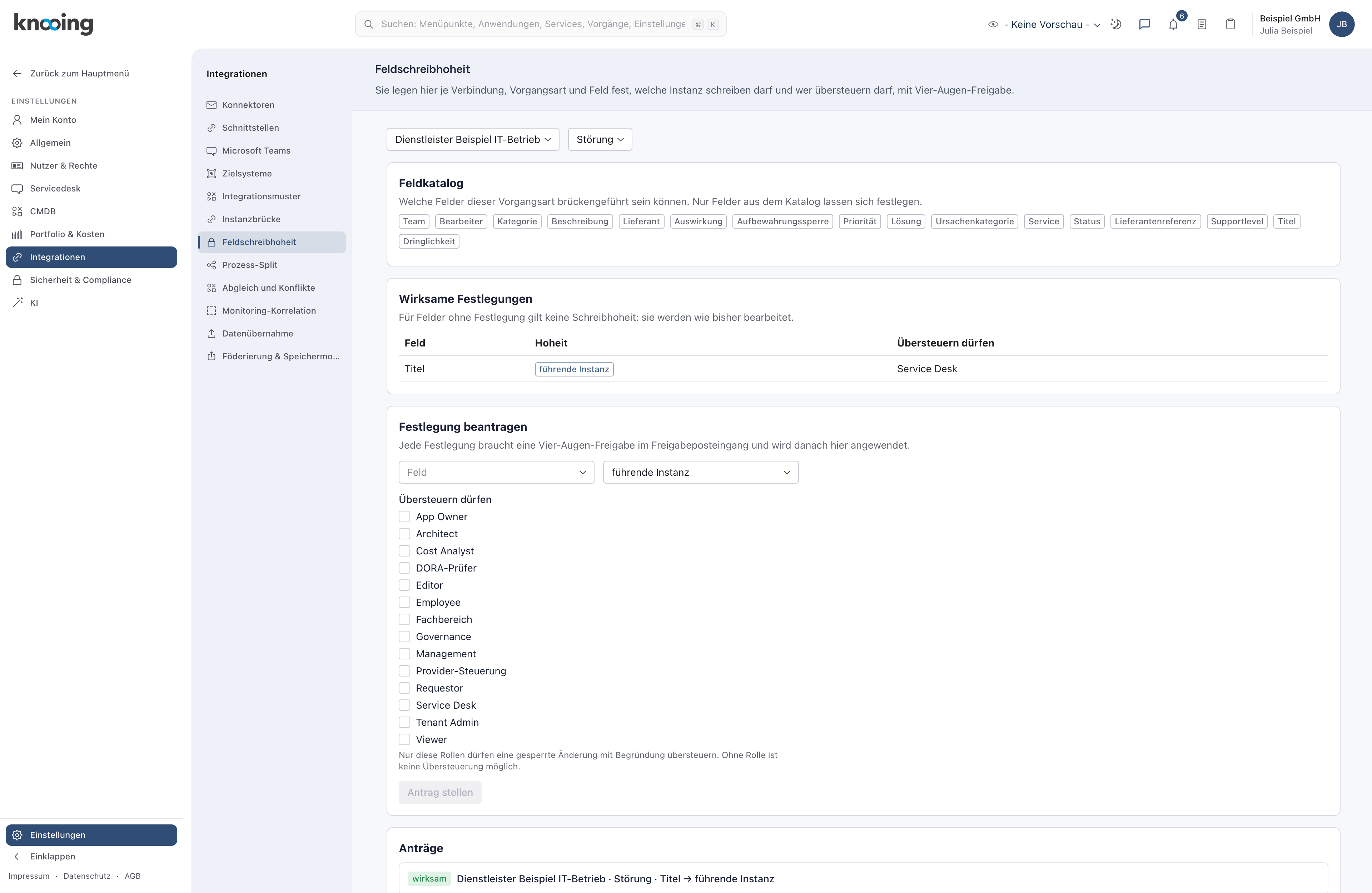Click the JB user avatar
The image size is (1372, 893).
coord(1341,24)
